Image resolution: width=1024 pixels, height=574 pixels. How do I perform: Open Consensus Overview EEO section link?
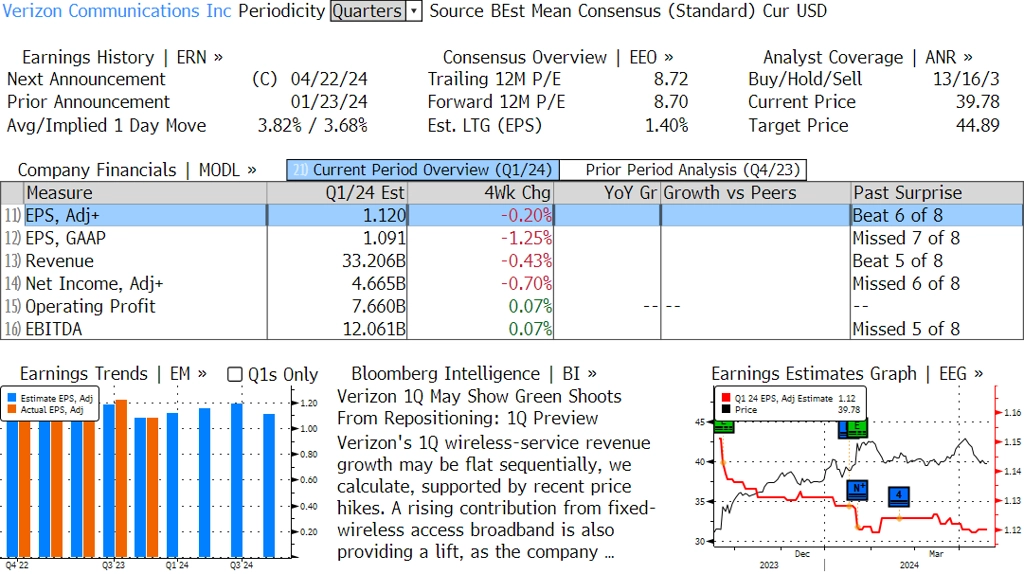click(x=558, y=57)
